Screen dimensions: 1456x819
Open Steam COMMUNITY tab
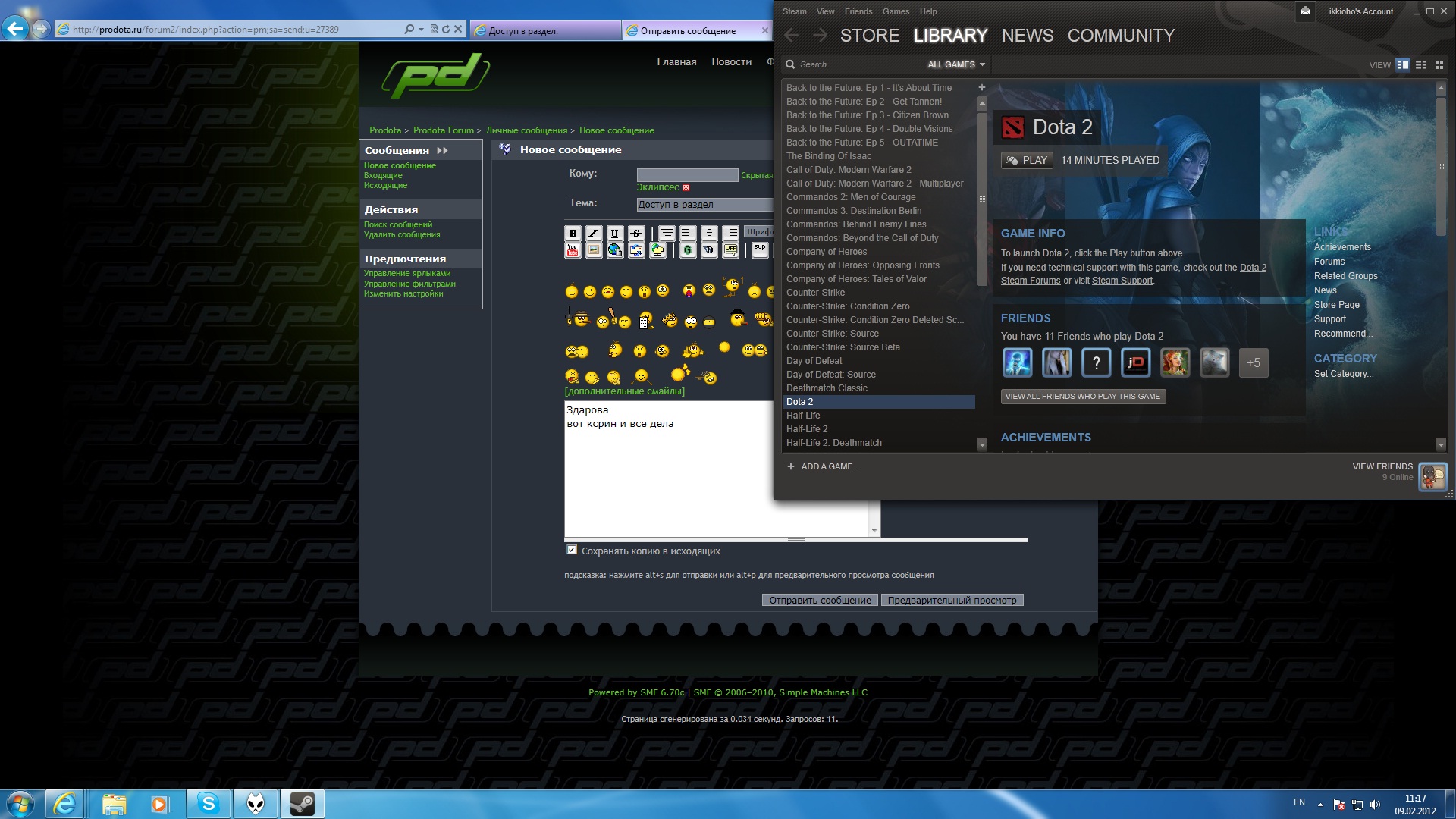tap(1120, 36)
